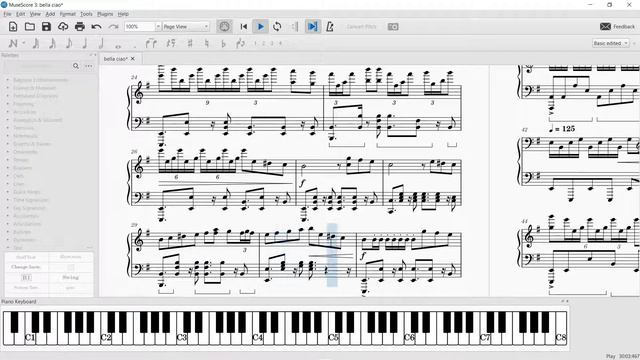
Task: Toggle play repeats button
Action: [295, 27]
